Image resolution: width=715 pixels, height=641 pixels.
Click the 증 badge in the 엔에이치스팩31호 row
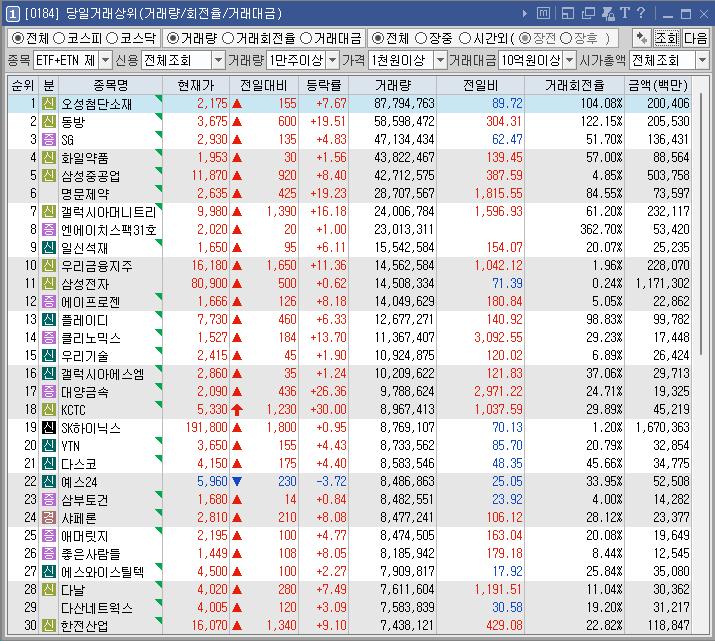(x=49, y=229)
